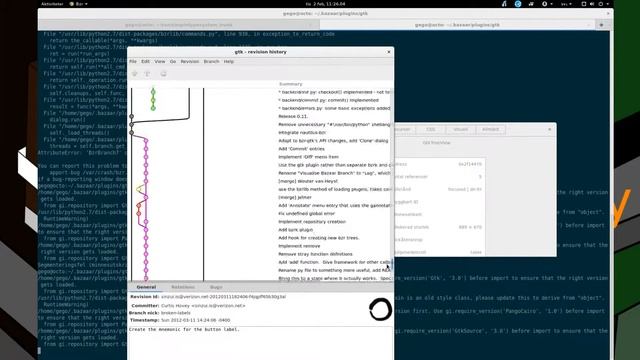Select revision 'Release 0.11.'
Screen dimensions: 640x360
coord(293,116)
